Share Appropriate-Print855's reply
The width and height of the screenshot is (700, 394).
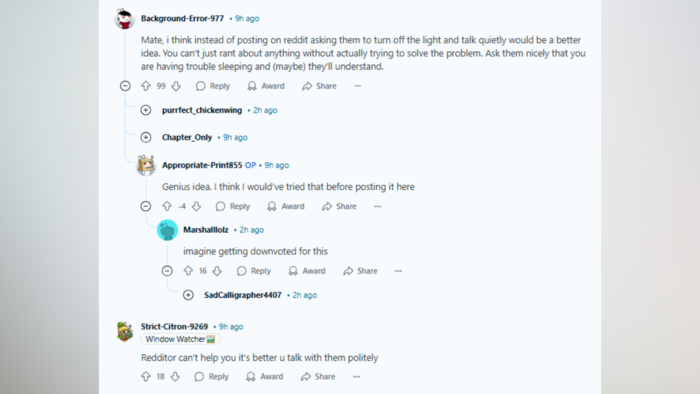[339, 206]
